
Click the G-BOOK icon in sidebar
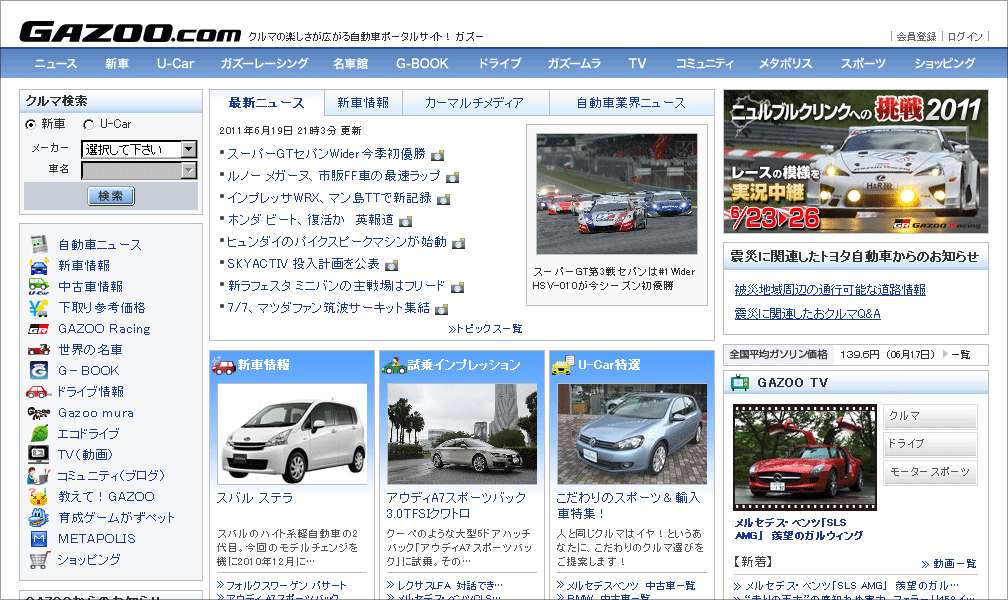(x=39, y=370)
